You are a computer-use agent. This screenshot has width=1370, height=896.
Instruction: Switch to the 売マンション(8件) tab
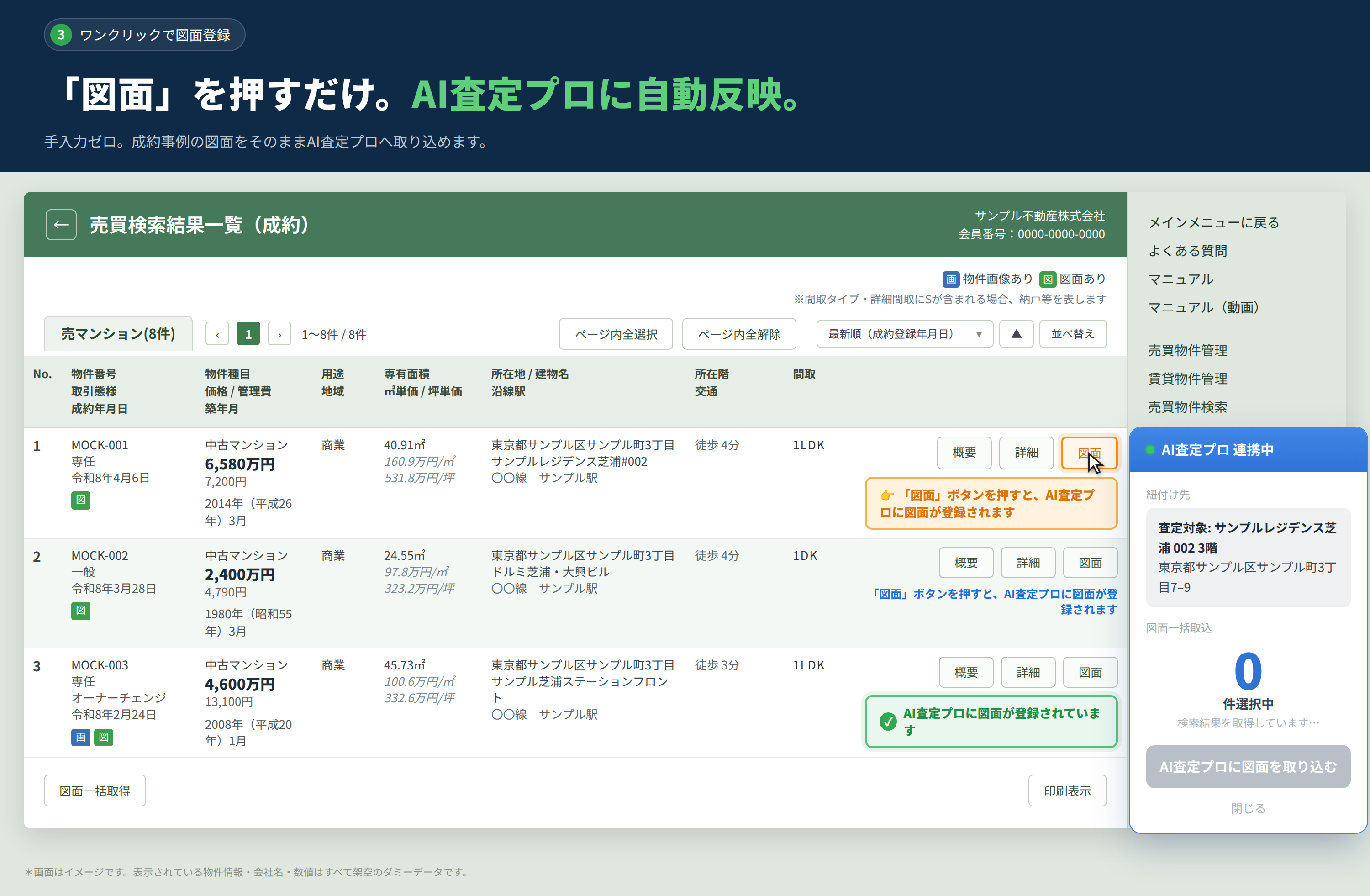[x=118, y=333]
